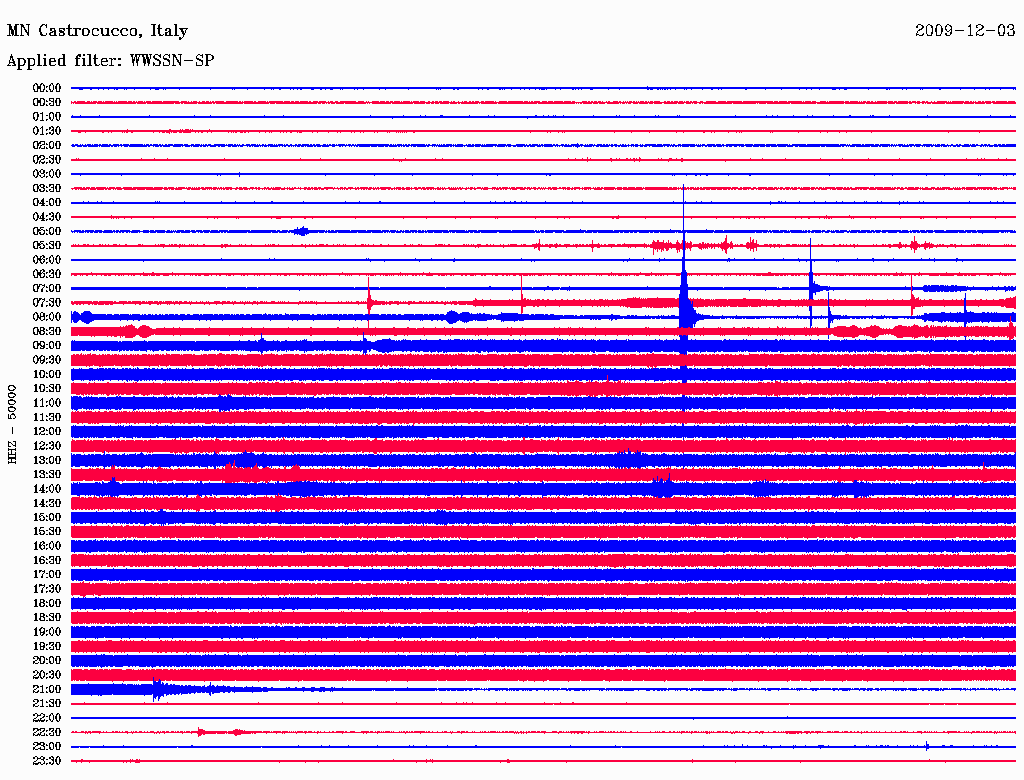Image resolution: width=1024 pixels, height=780 pixels.
Task: Click the 10:00 time label
Action: [x=47, y=374]
